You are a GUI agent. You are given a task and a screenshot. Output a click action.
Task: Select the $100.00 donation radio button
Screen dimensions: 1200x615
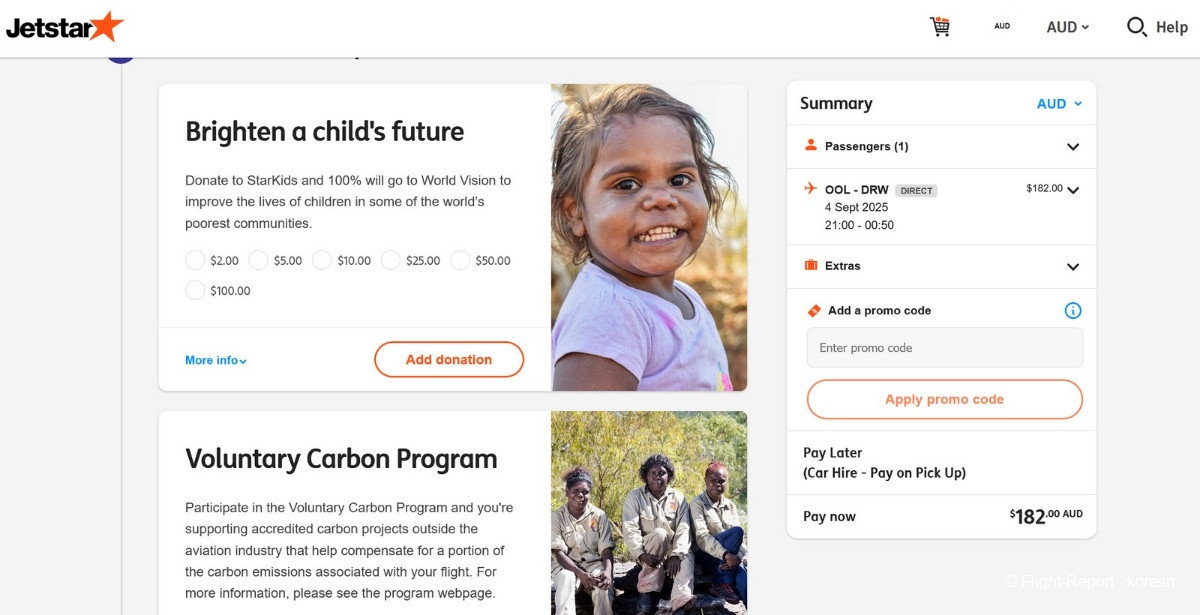coord(195,291)
